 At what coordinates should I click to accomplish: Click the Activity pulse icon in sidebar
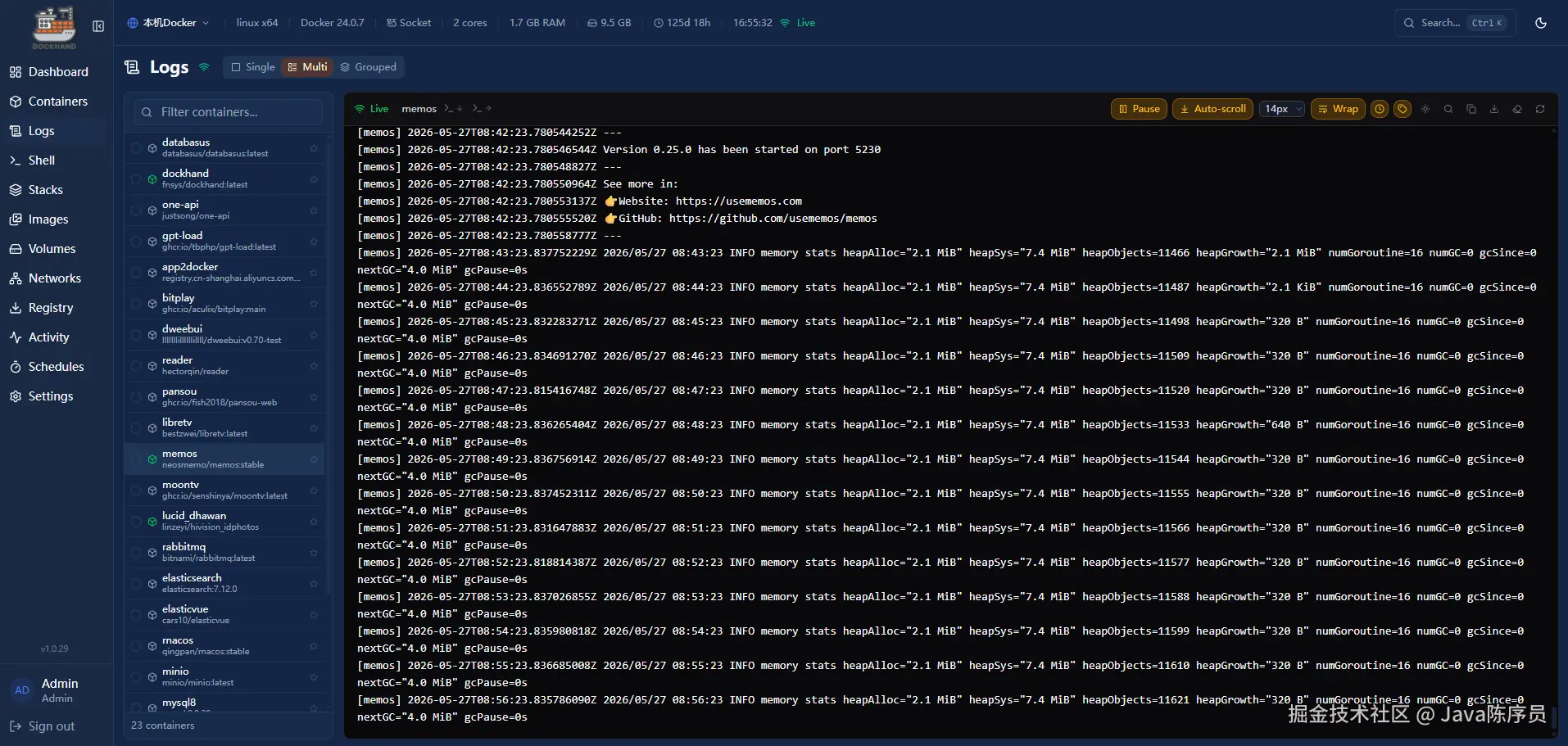click(x=16, y=337)
